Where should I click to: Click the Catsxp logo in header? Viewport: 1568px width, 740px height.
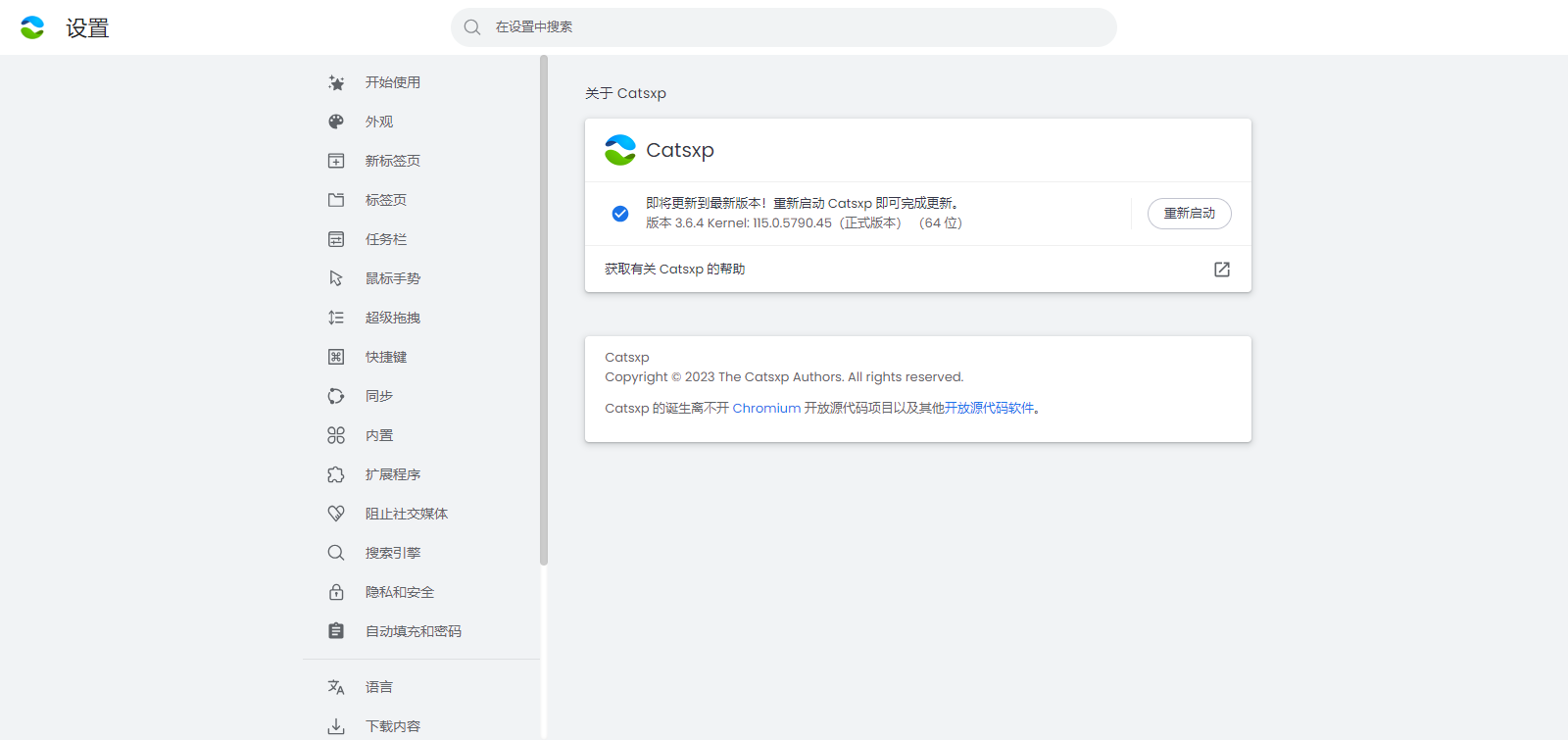coord(32,27)
